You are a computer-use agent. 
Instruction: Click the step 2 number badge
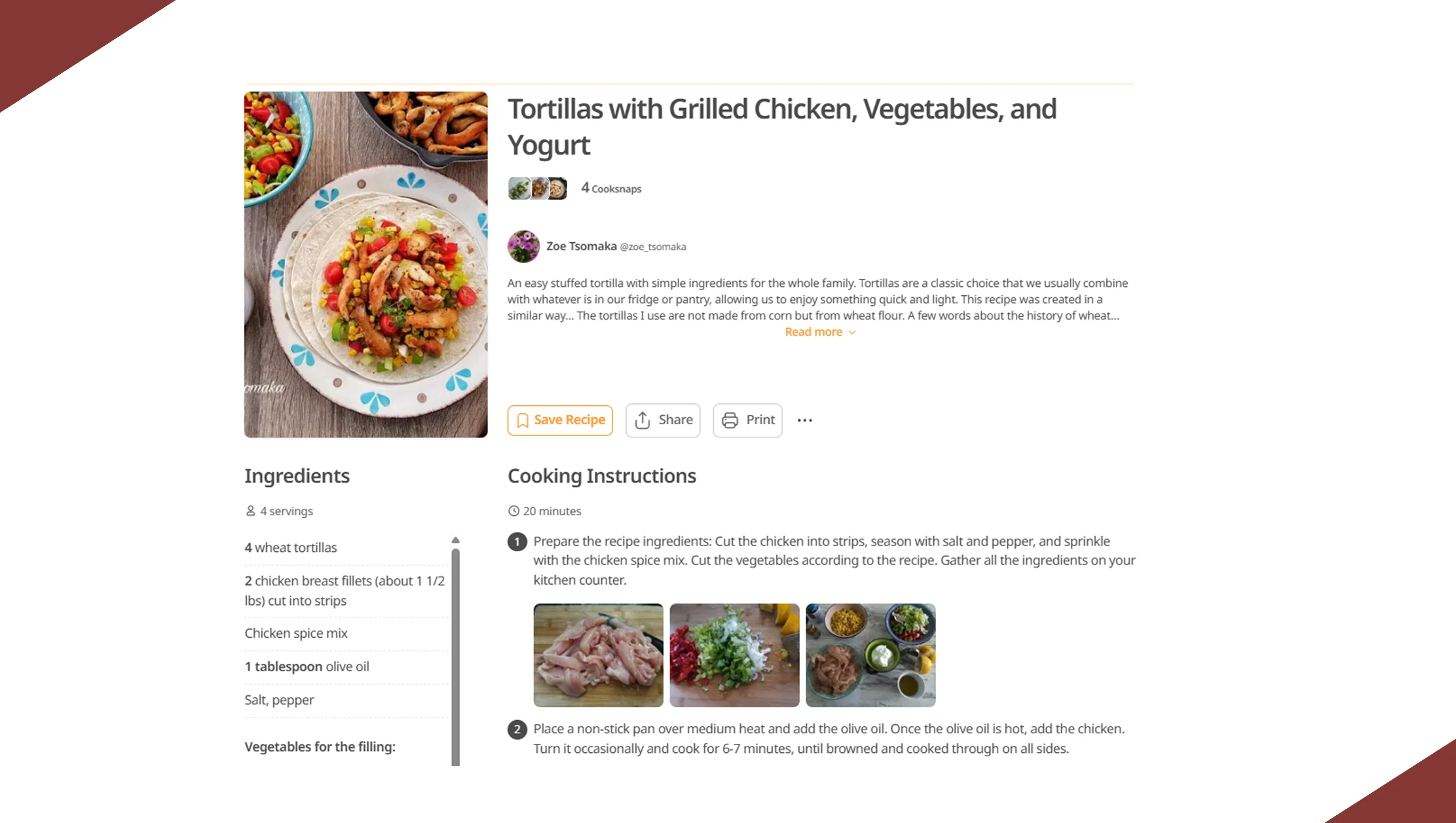517,729
